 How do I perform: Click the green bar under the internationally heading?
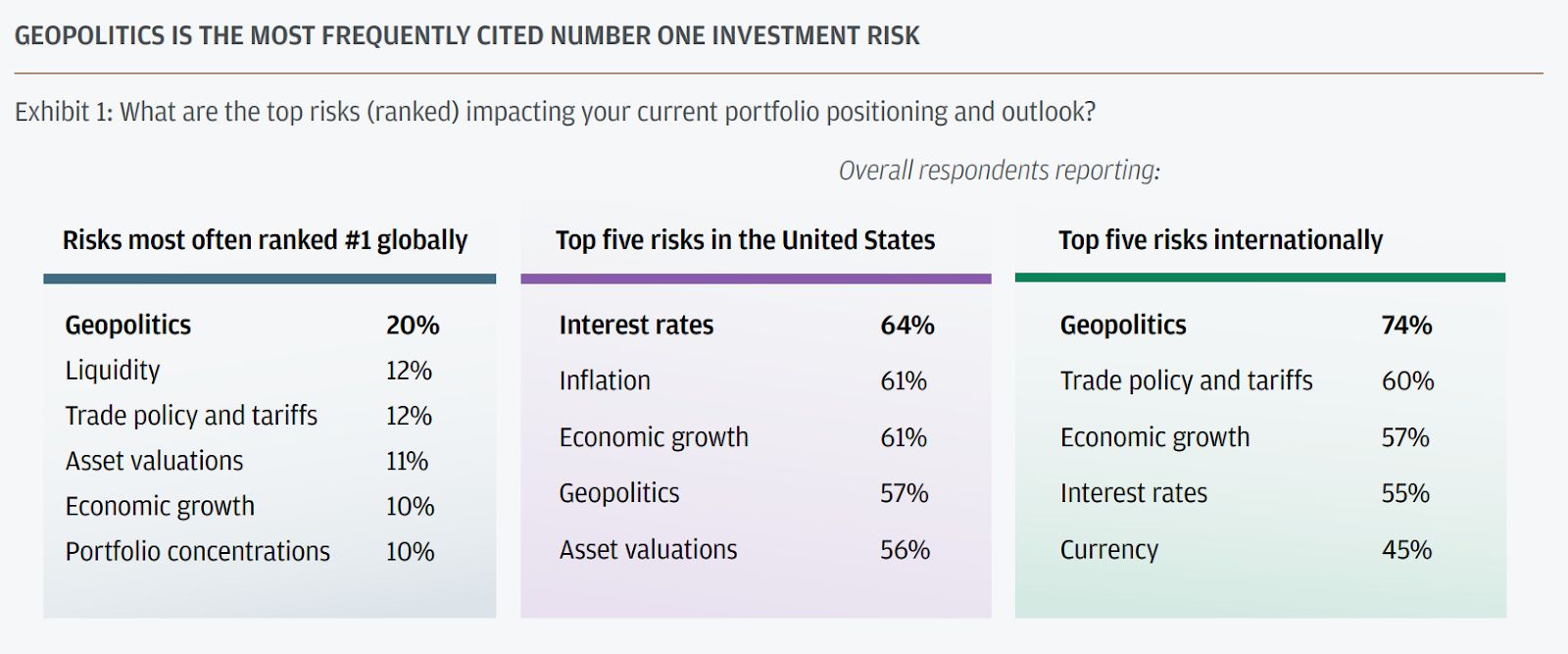[x=1259, y=277]
